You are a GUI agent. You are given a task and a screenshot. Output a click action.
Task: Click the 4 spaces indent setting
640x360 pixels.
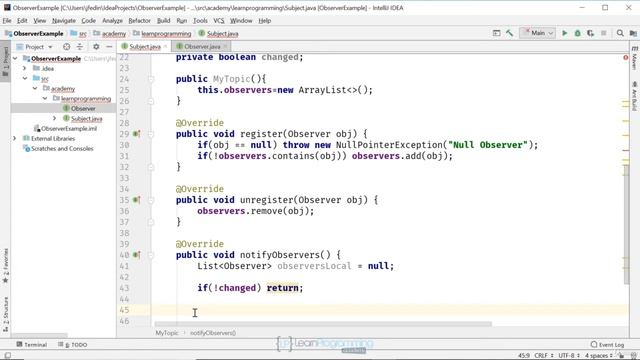click(x=598, y=356)
